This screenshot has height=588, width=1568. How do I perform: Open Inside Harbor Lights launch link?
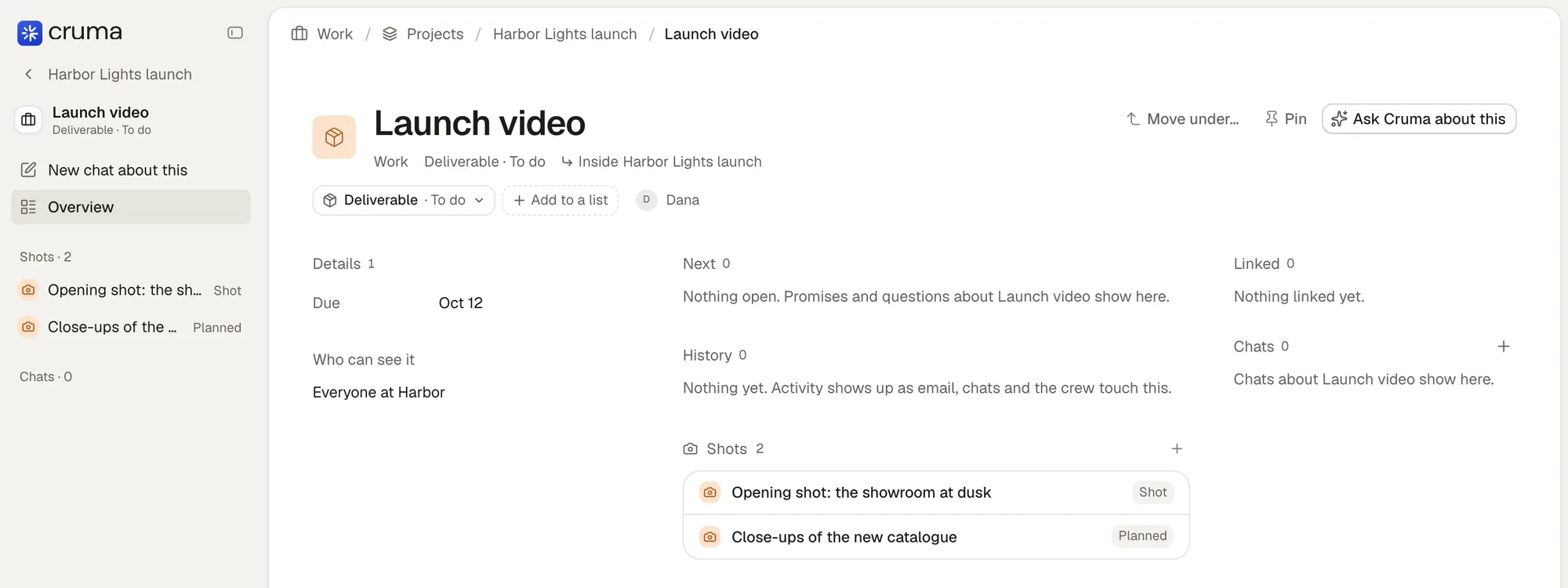662,162
